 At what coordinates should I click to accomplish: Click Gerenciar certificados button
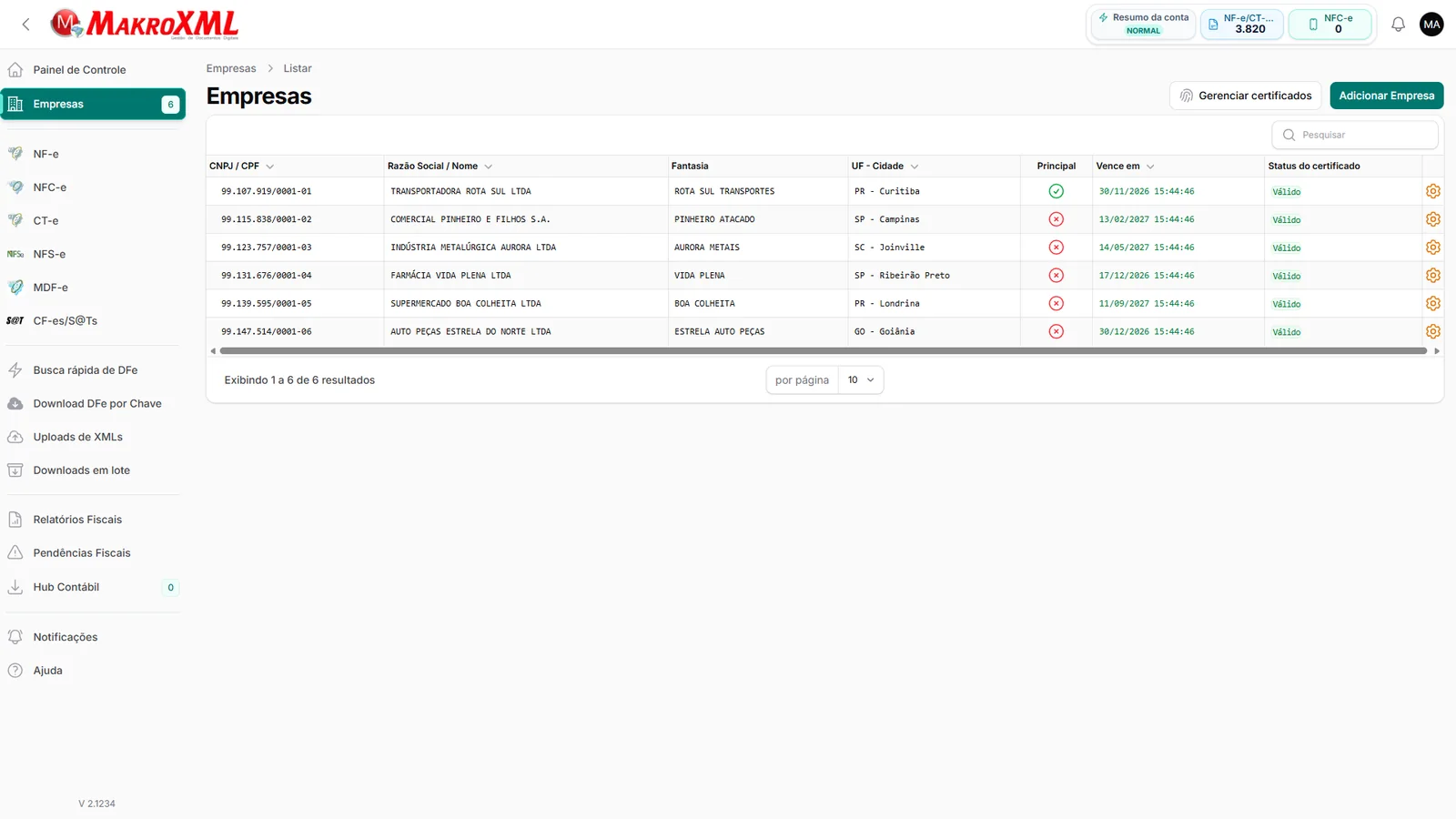point(1245,96)
